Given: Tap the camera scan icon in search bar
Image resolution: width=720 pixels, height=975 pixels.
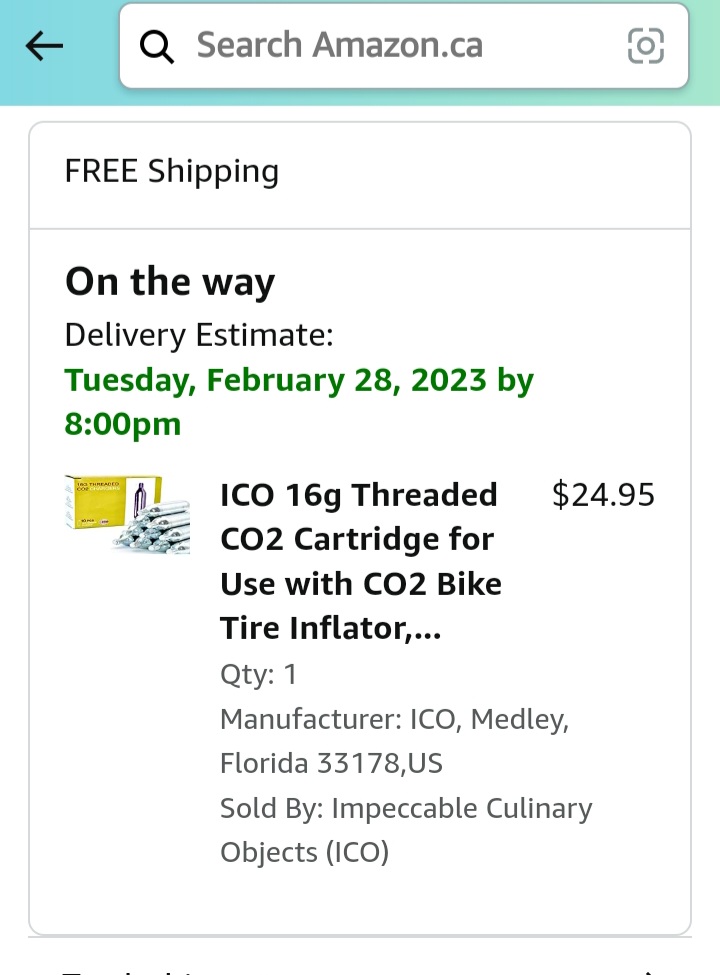Looking at the screenshot, I should [645, 45].
